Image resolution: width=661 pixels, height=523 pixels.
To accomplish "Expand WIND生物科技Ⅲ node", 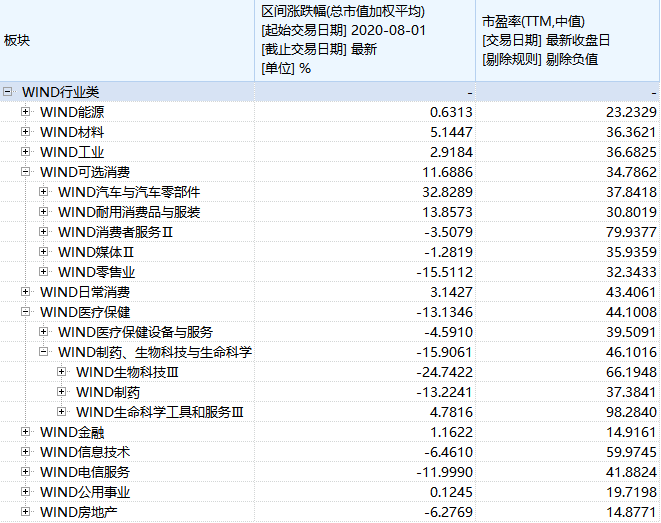I will click(62, 372).
